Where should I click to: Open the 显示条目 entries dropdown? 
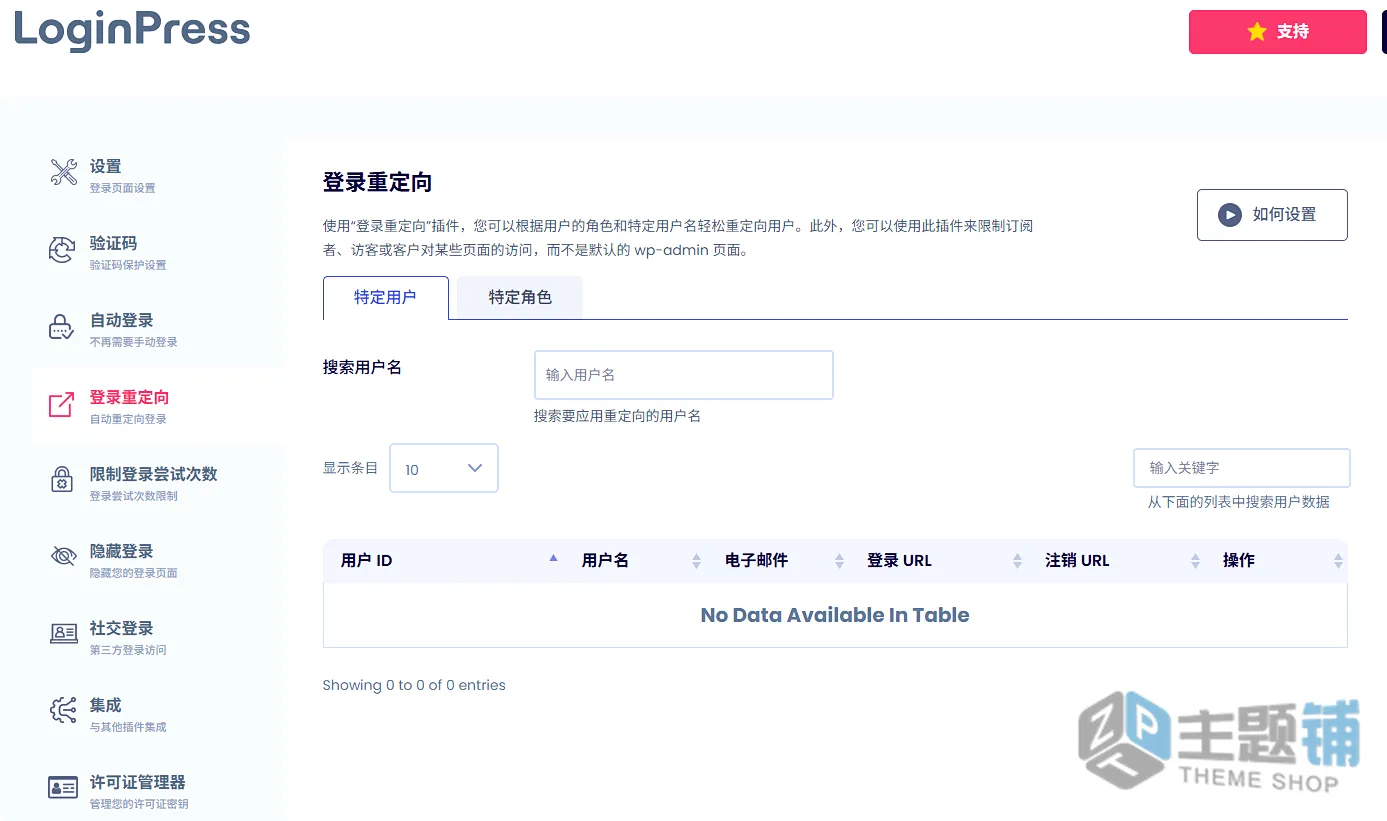tap(444, 468)
